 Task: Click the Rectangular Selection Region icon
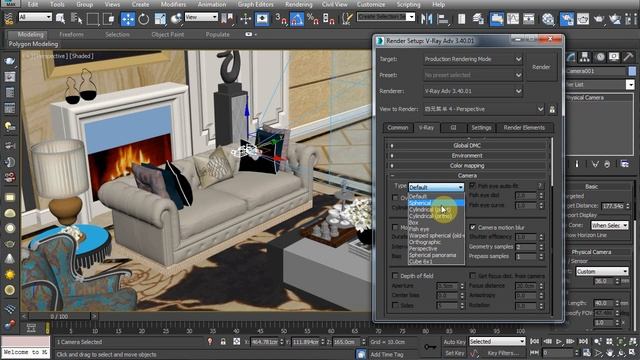93,19
